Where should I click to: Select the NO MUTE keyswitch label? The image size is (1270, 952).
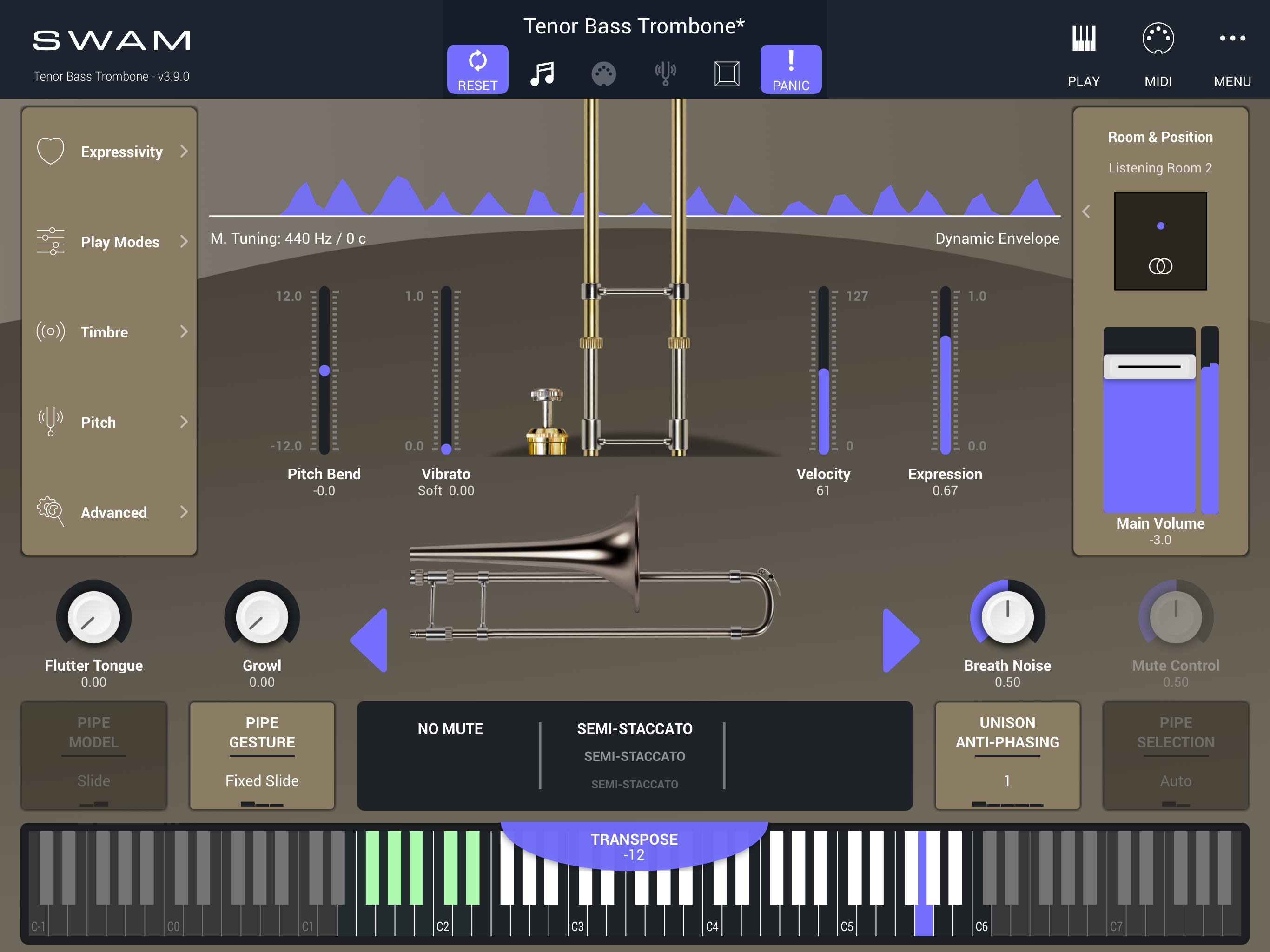[x=450, y=728]
